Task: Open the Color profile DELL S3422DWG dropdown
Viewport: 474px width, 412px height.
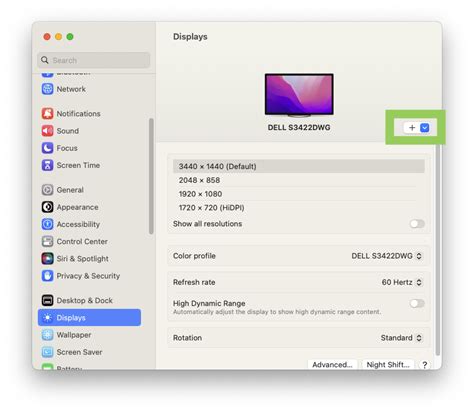Action: coord(387,256)
